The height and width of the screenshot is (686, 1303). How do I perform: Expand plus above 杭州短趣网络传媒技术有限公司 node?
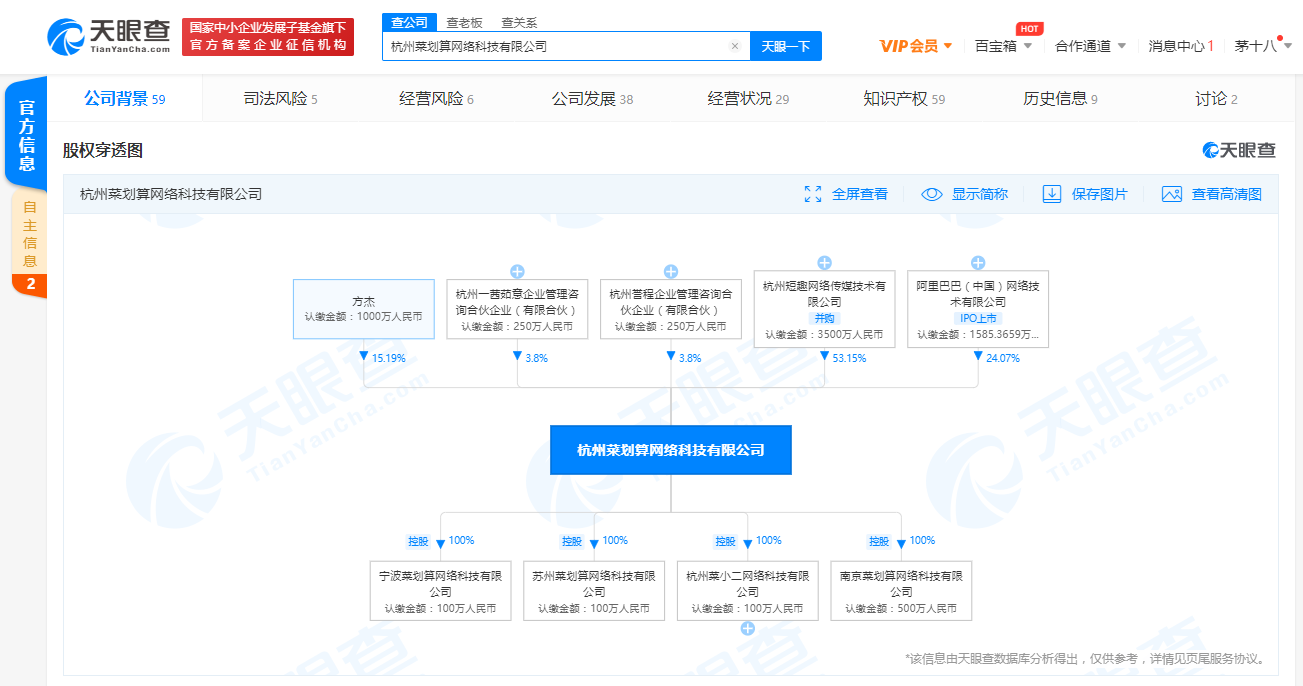824,263
